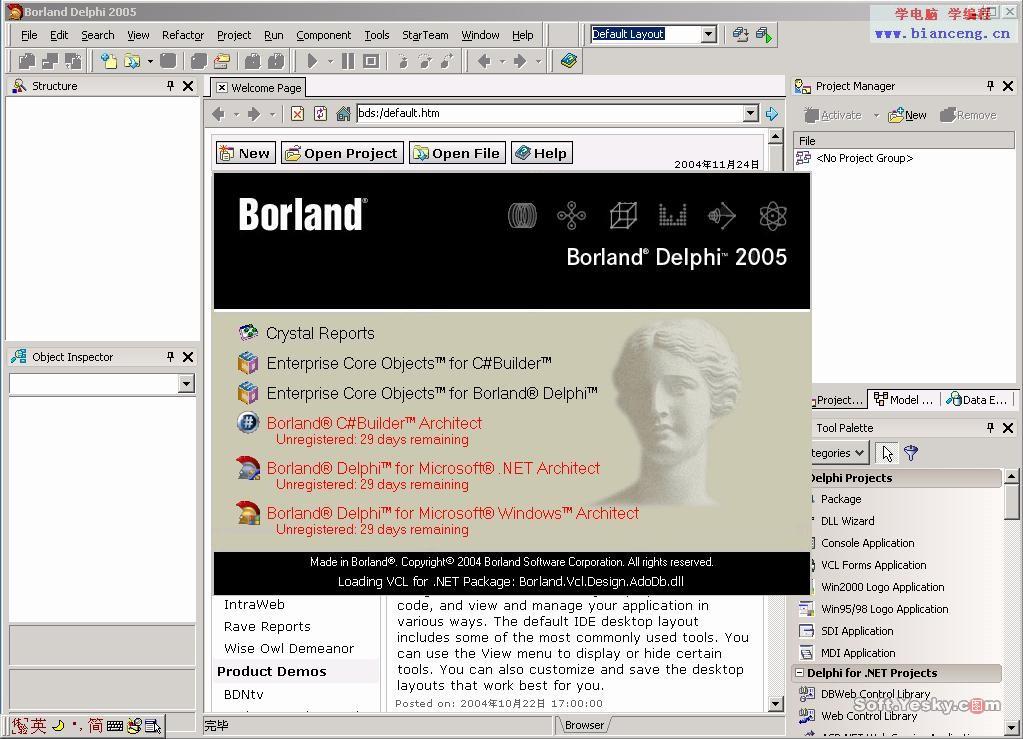This screenshot has width=1023, height=739.
Task: Open the Project menu in menu bar
Action: click(x=234, y=35)
